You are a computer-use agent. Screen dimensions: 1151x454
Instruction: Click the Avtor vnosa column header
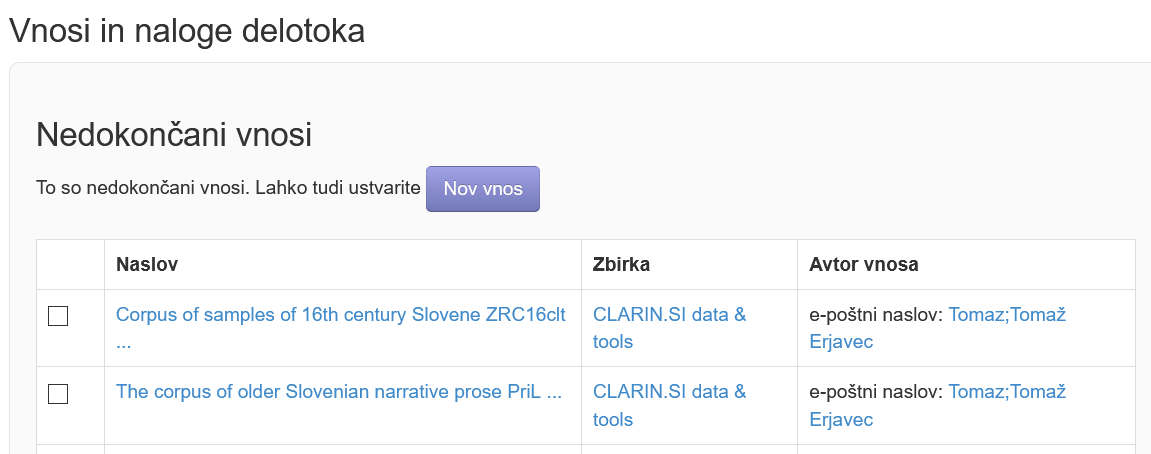(x=864, y=264)
